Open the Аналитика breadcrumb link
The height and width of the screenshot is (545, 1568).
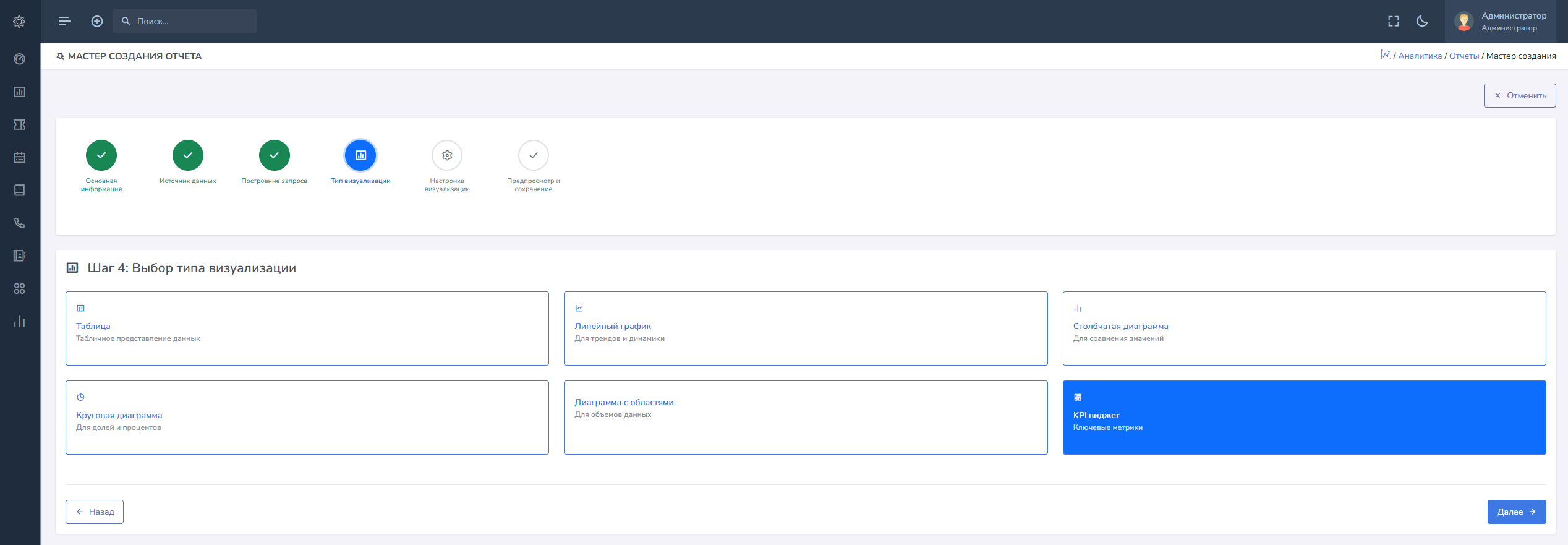click(1420, 56)
